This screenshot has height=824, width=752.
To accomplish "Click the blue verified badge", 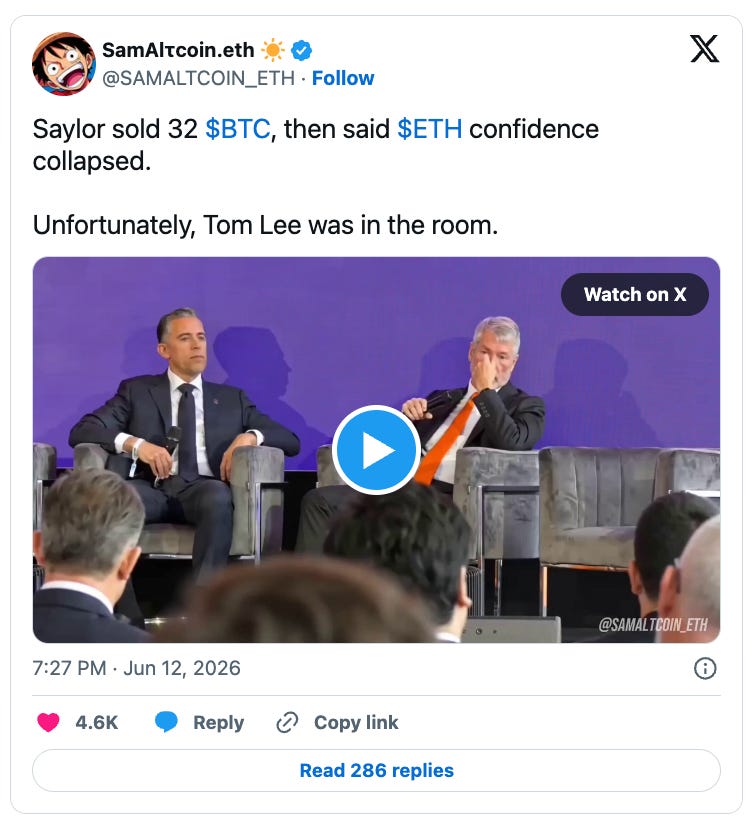I will (302, 50).
